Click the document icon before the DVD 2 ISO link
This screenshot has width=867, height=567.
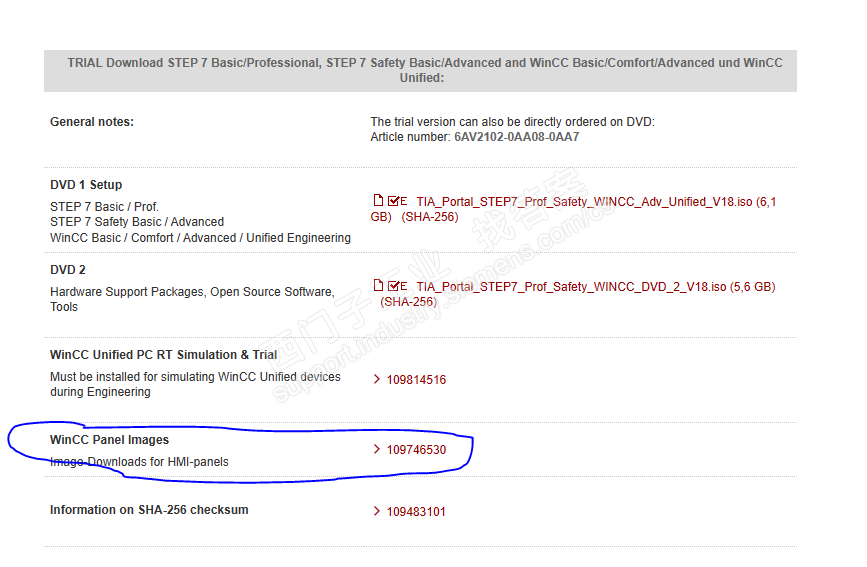[378, 285]
